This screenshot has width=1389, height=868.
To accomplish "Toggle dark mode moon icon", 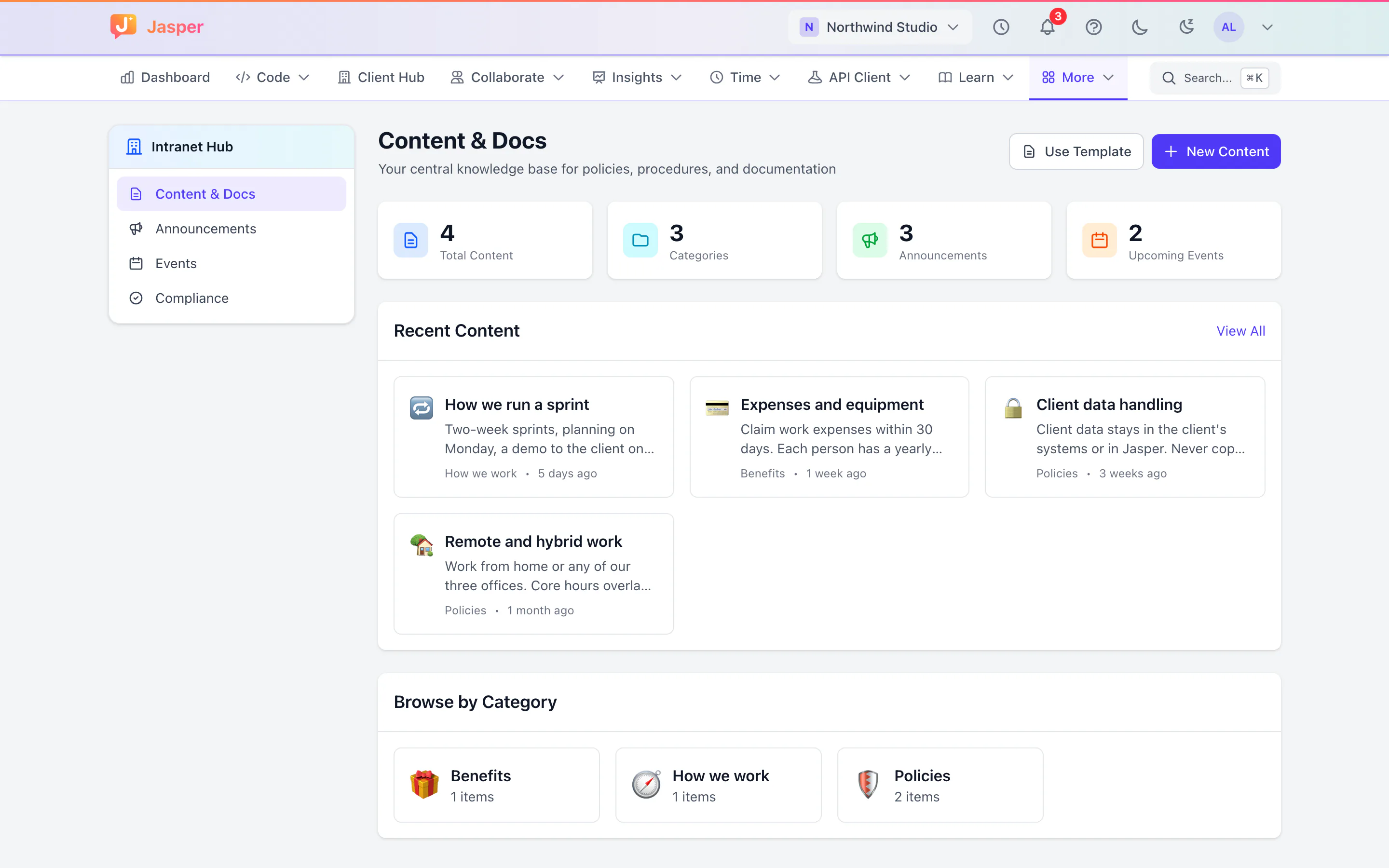I will coord(1140,27).
